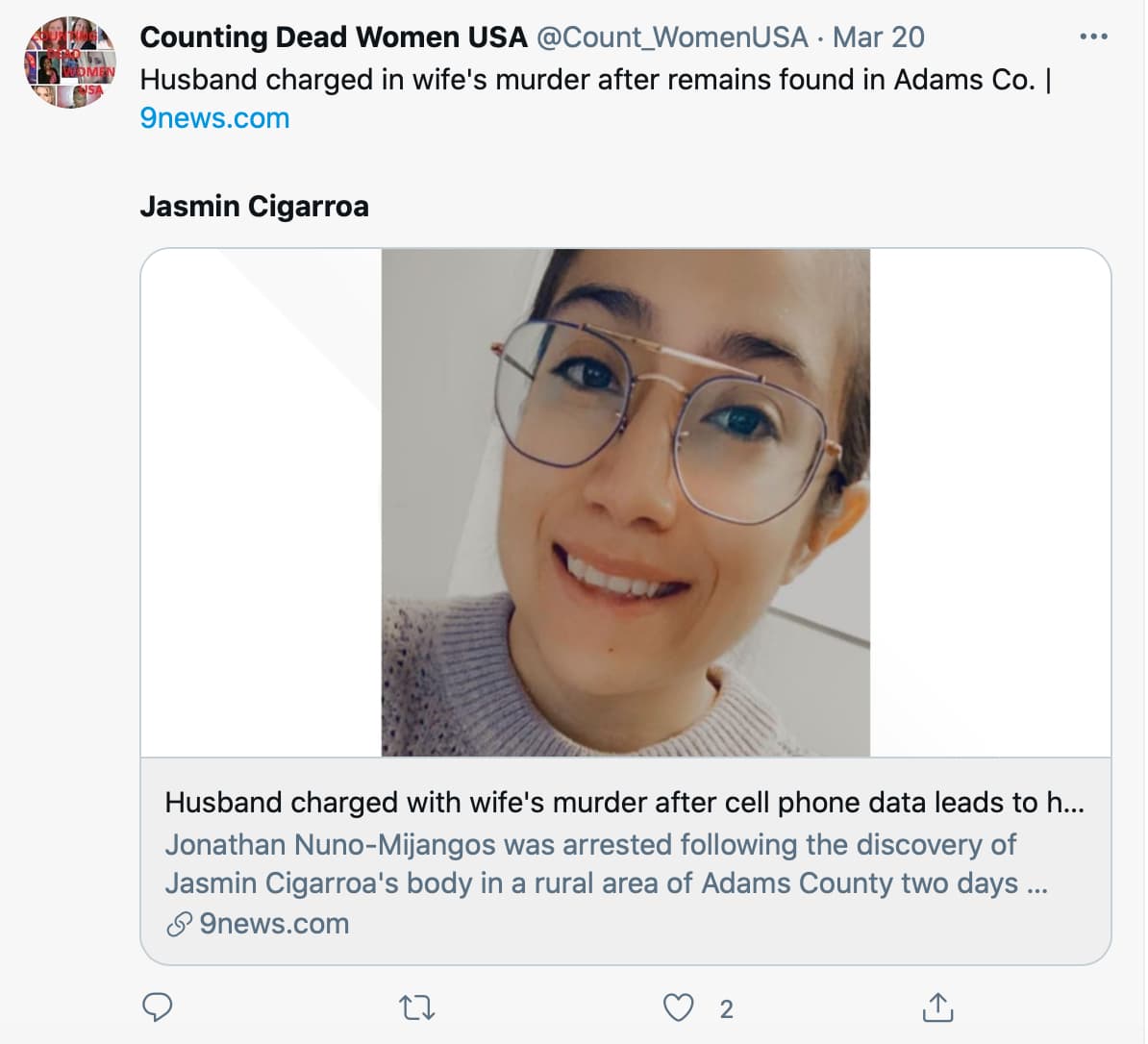
Task: Click the white card area right of photo
Action: (x=989, y=502)
